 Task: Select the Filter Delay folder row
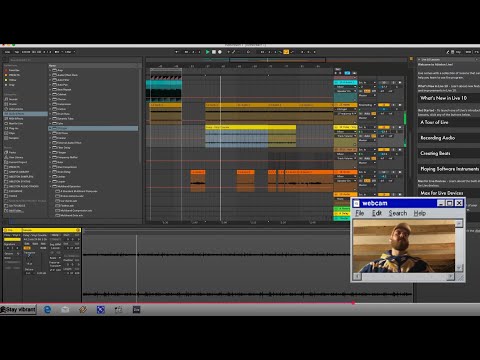[93, 148]
